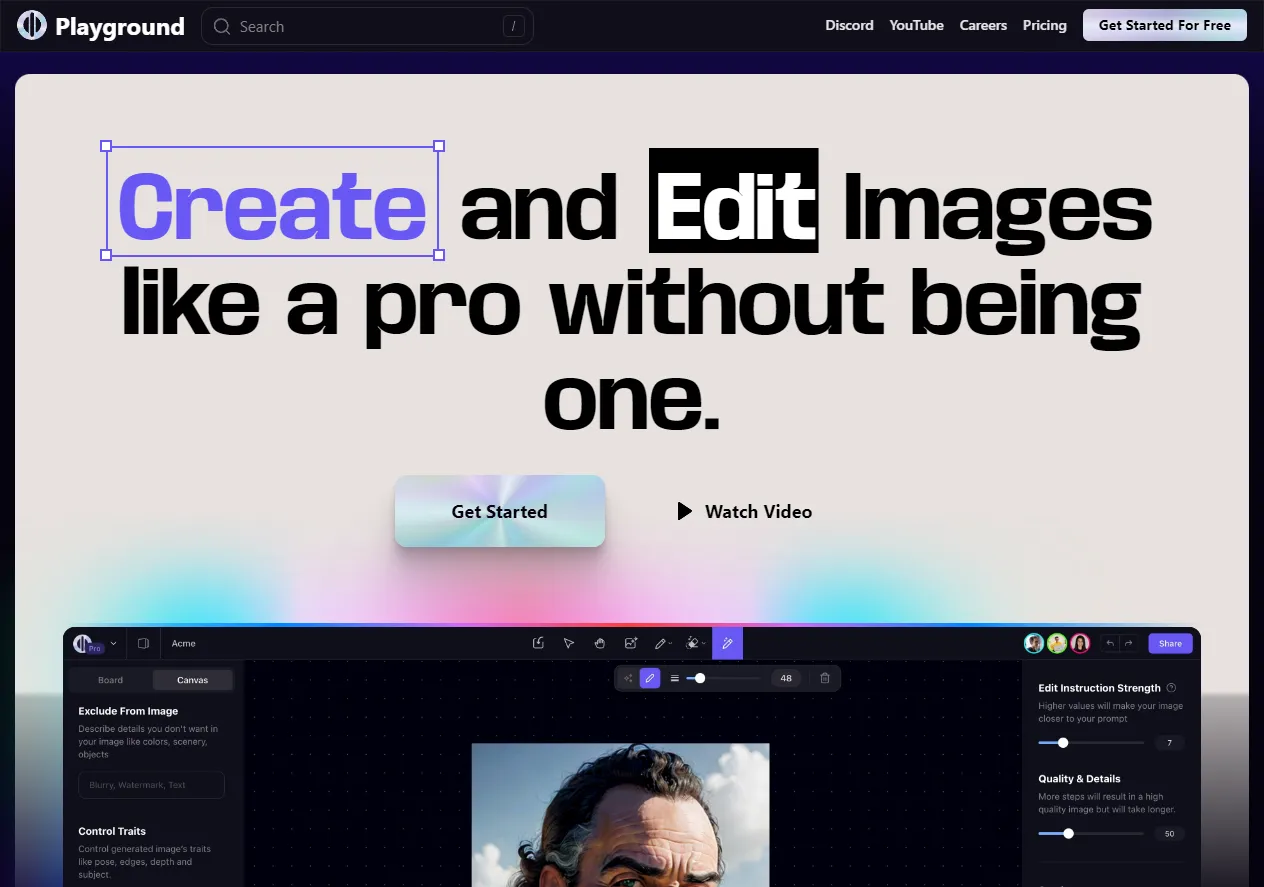
Task: Click the holographic Get Started button
Action: click(500, 511)
